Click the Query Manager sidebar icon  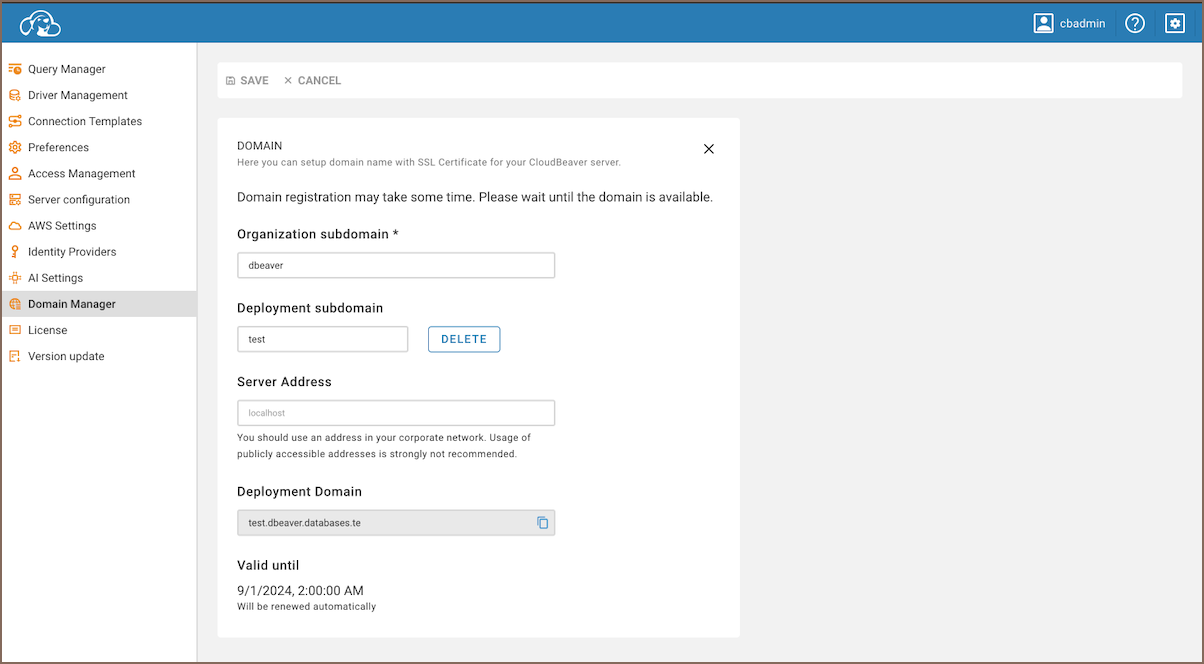[x=15, y=69]
